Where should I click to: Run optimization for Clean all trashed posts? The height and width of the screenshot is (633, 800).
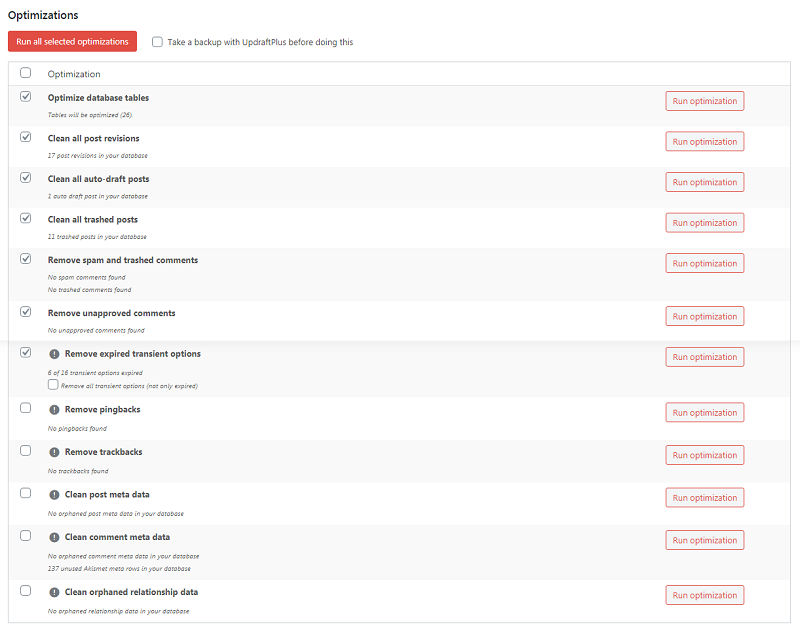pos(705,223)
